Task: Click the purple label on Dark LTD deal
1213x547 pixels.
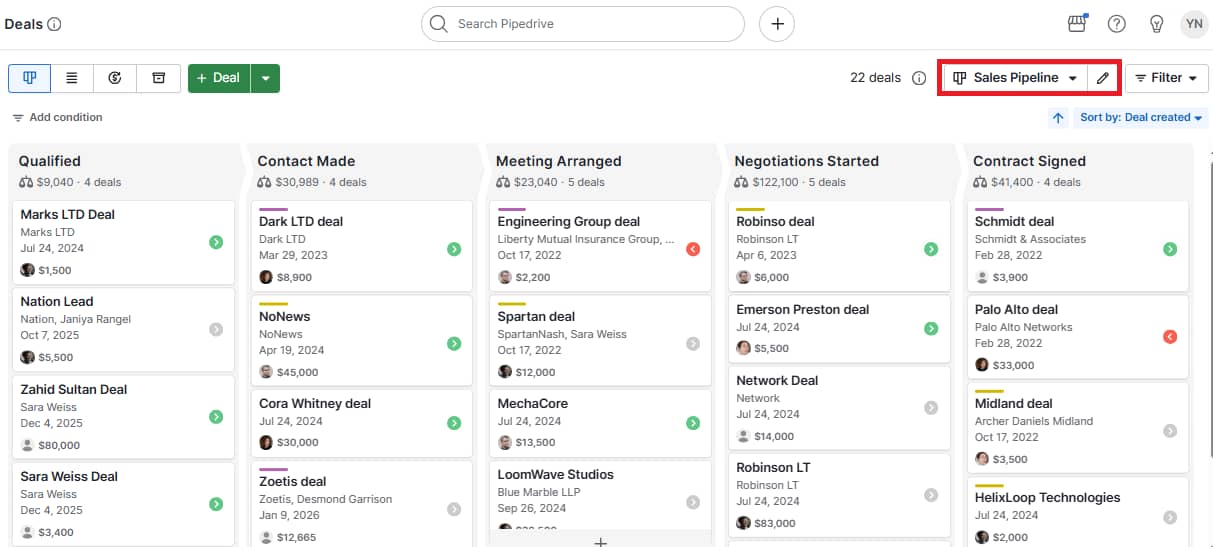Action: pos(273,209)
